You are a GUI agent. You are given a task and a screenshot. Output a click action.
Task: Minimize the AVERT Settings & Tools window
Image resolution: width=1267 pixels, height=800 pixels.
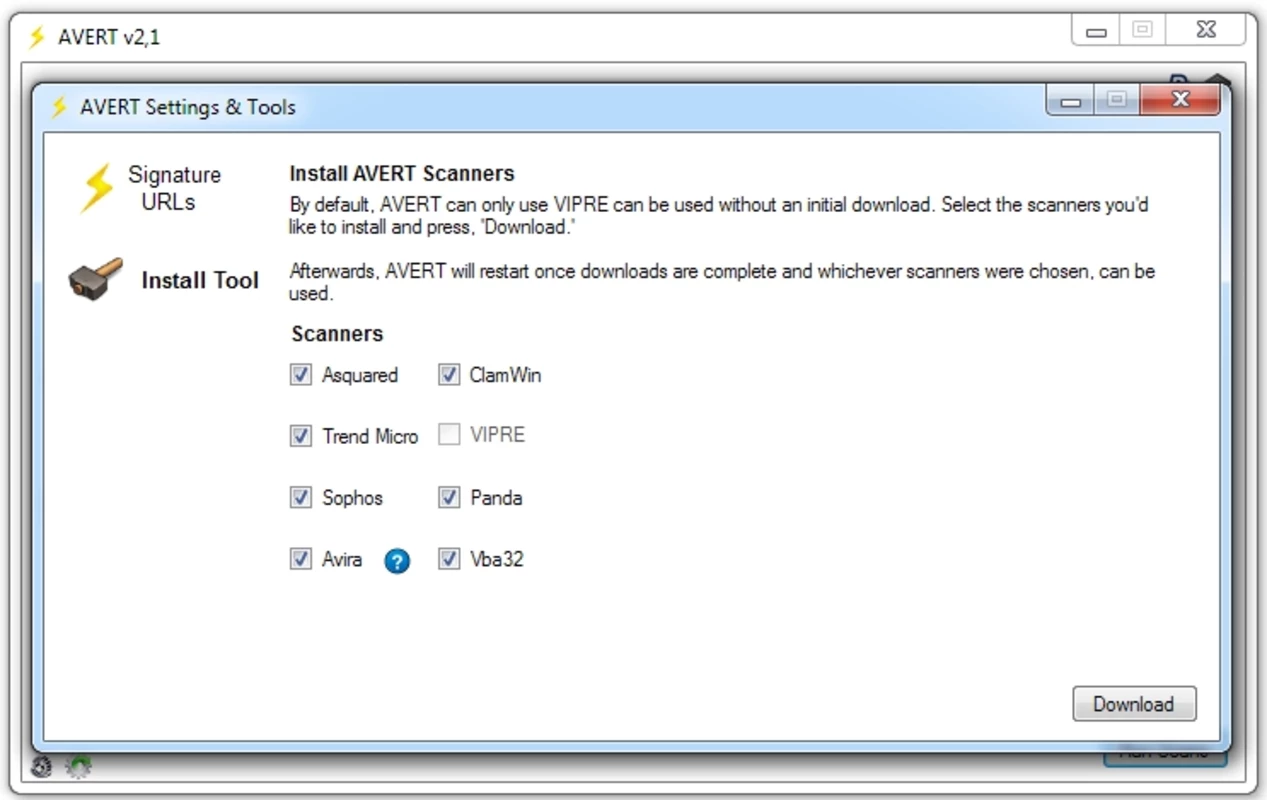pos(1071,99)
